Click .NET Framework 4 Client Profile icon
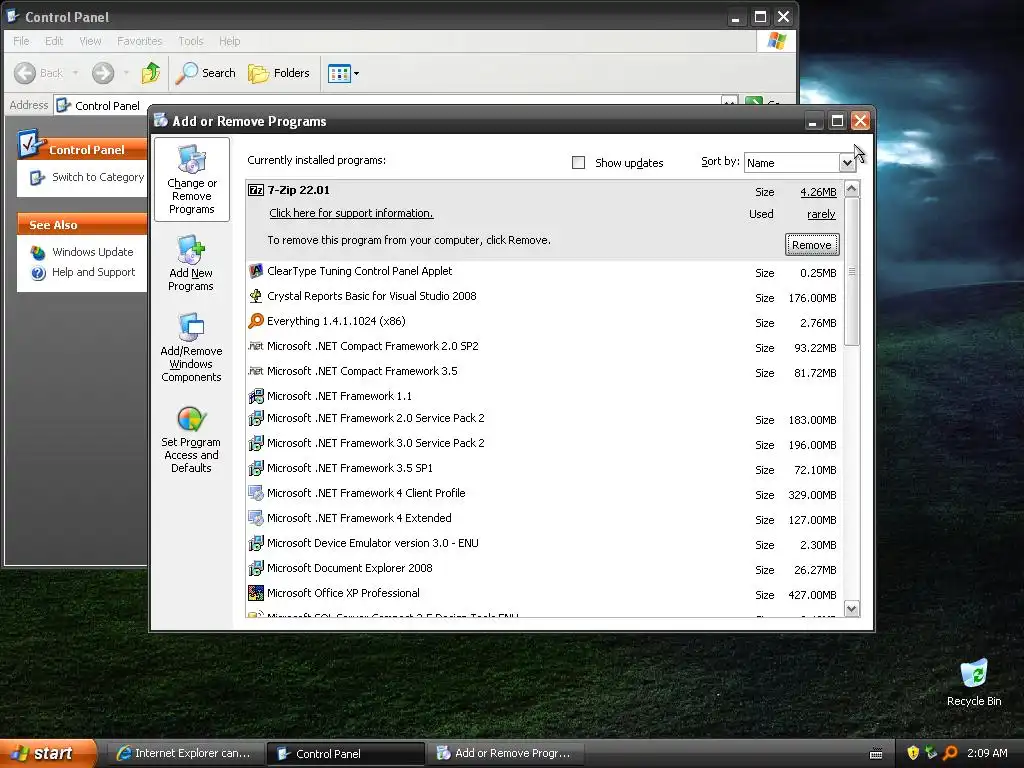 pos(256,493)
